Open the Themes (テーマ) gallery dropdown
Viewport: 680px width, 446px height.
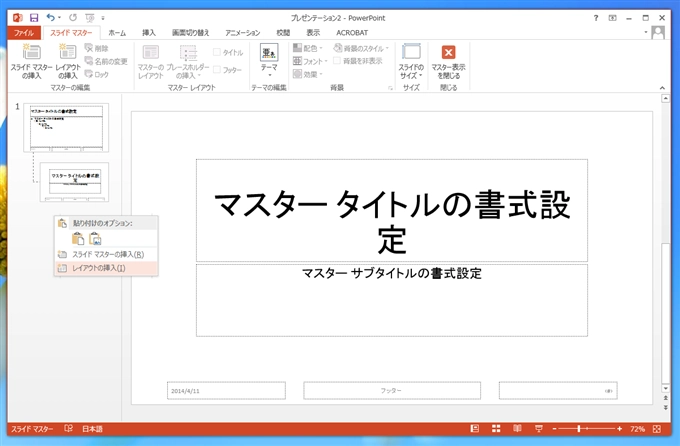[x=269, y=60]
